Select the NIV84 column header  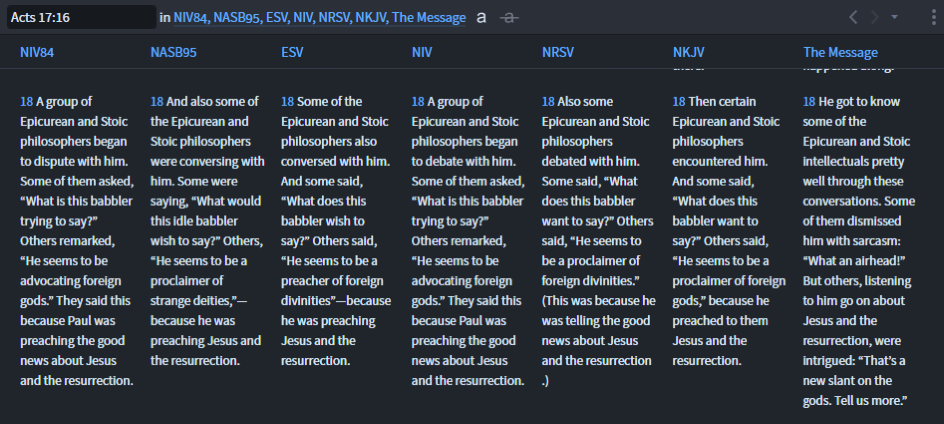(37, 52)
